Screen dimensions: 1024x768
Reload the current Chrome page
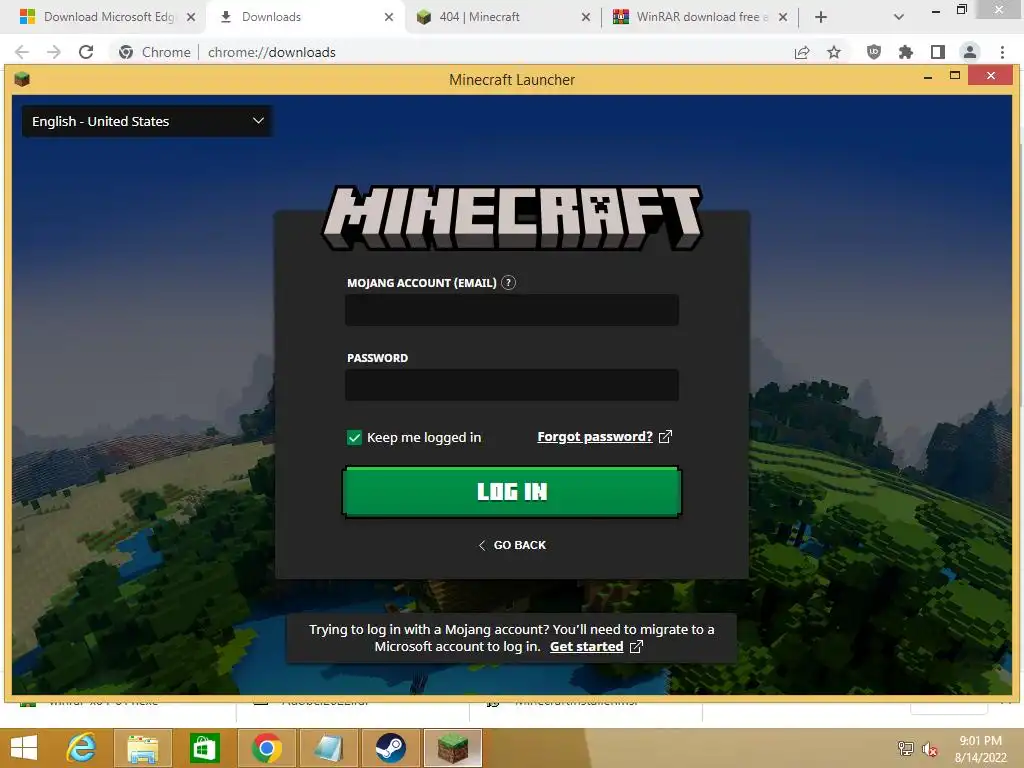click(86, 52)
